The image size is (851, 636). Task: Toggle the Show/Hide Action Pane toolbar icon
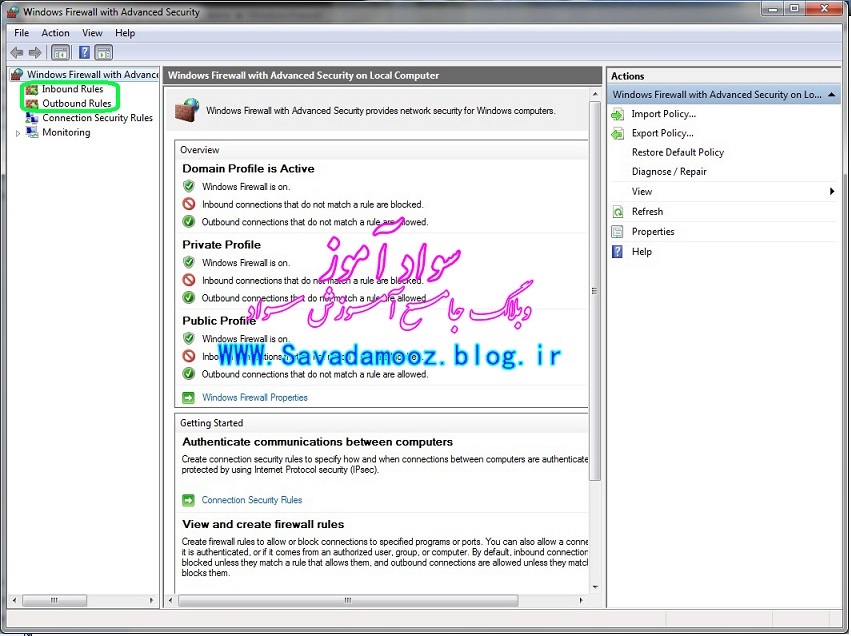(x=103, y=53)
